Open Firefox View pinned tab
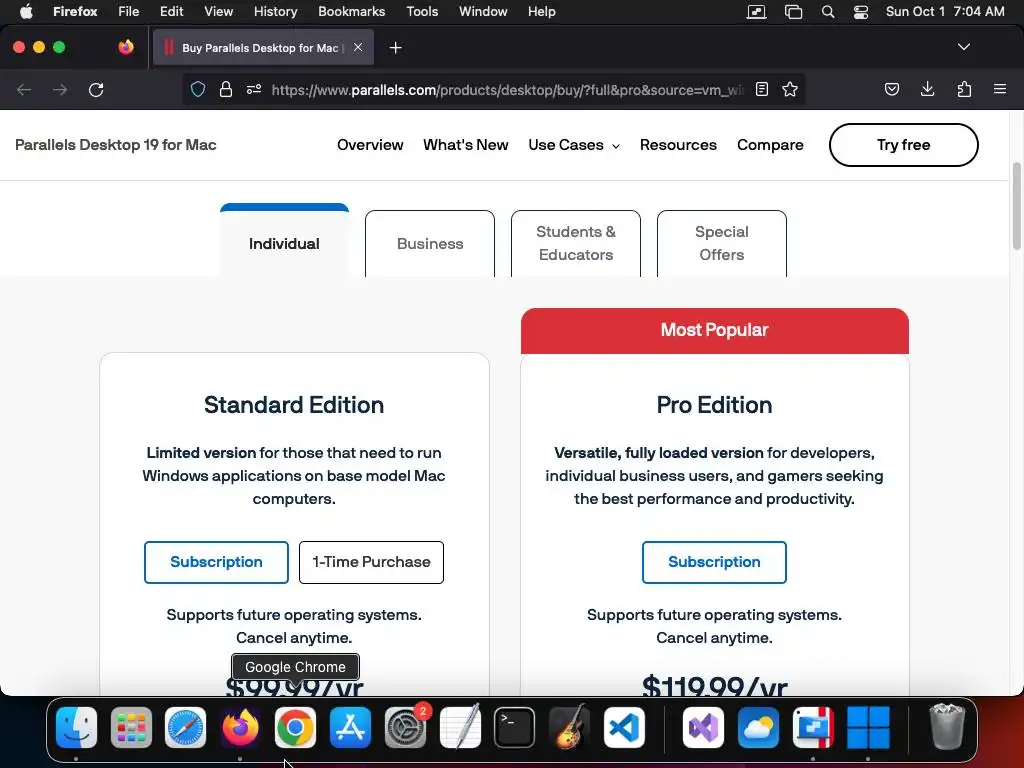 click(x=126, y=47)
